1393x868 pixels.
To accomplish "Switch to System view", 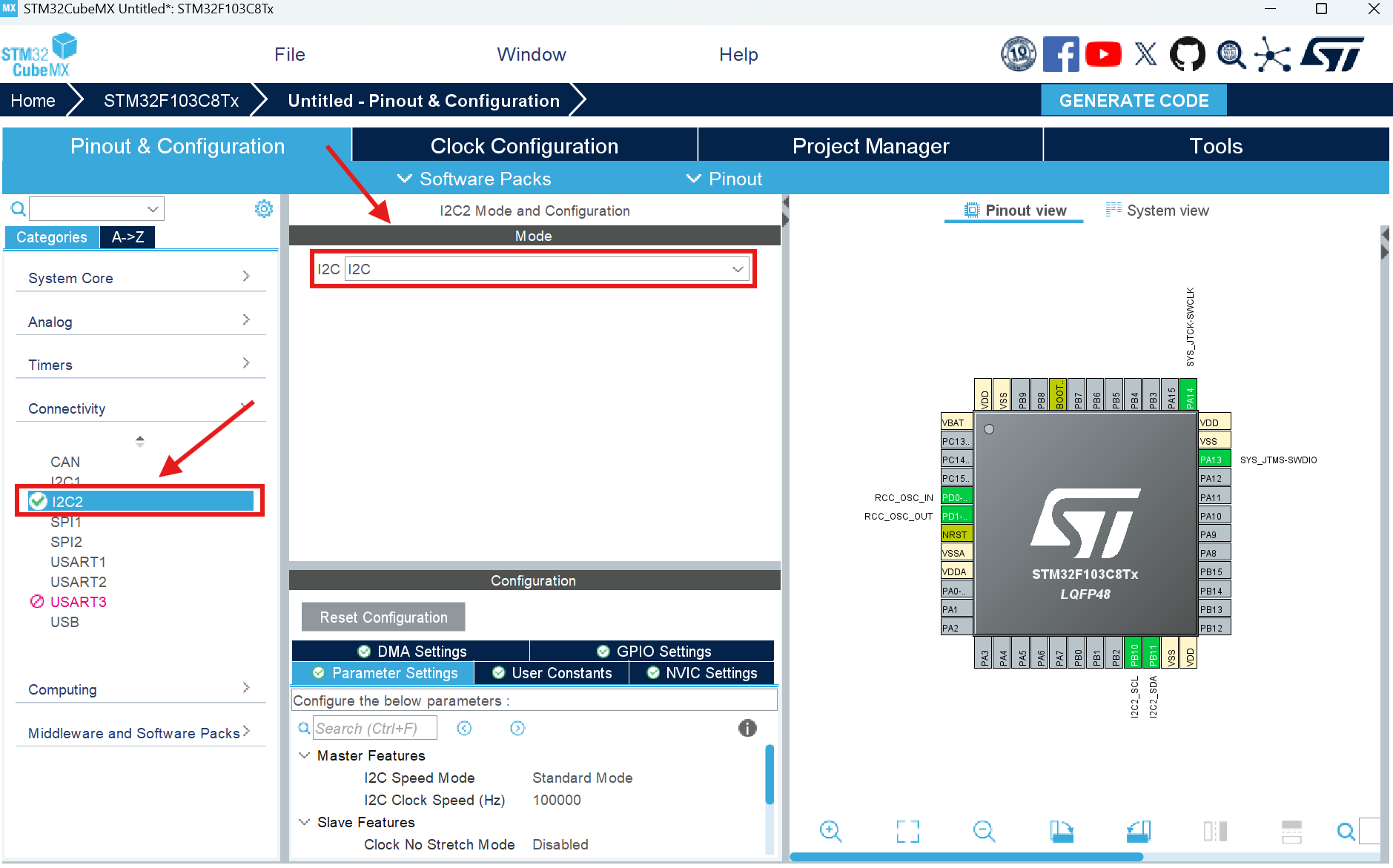I will [x=1157, y=211].
